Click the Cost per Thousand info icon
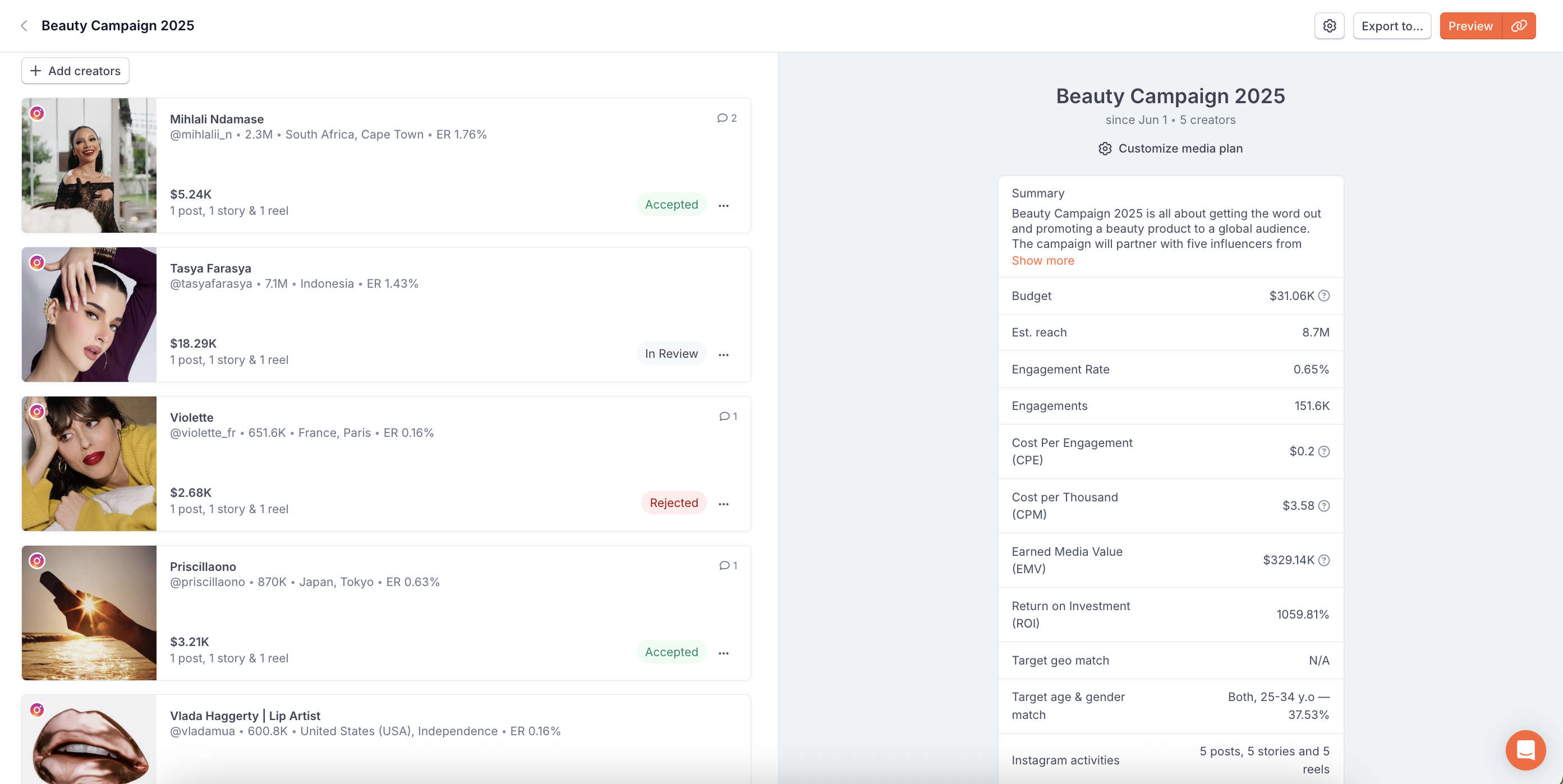1563x784 pixels. (x=1324, y=506)
